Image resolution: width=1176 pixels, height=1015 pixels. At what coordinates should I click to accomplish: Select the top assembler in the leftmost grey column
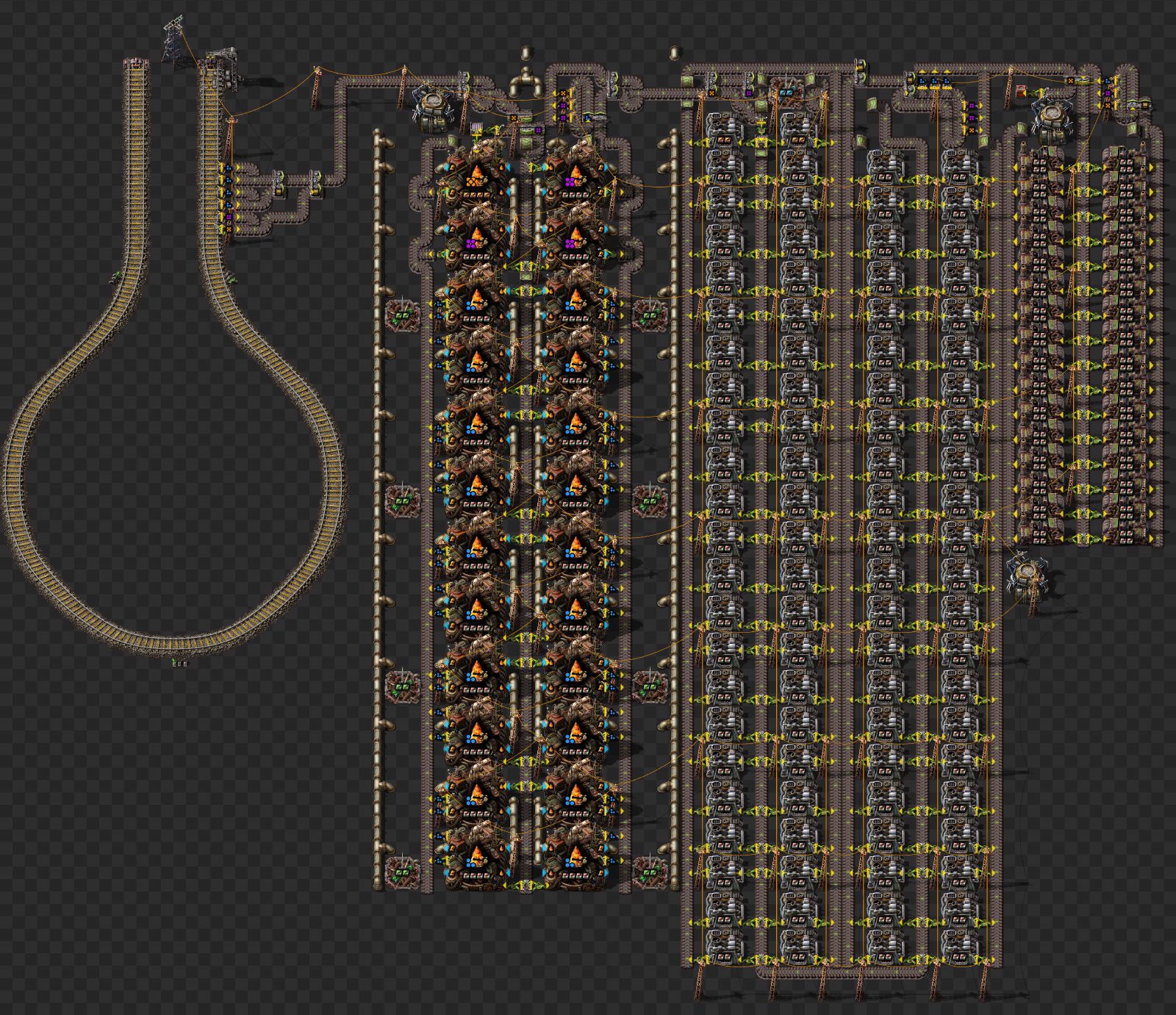point(723,129)
